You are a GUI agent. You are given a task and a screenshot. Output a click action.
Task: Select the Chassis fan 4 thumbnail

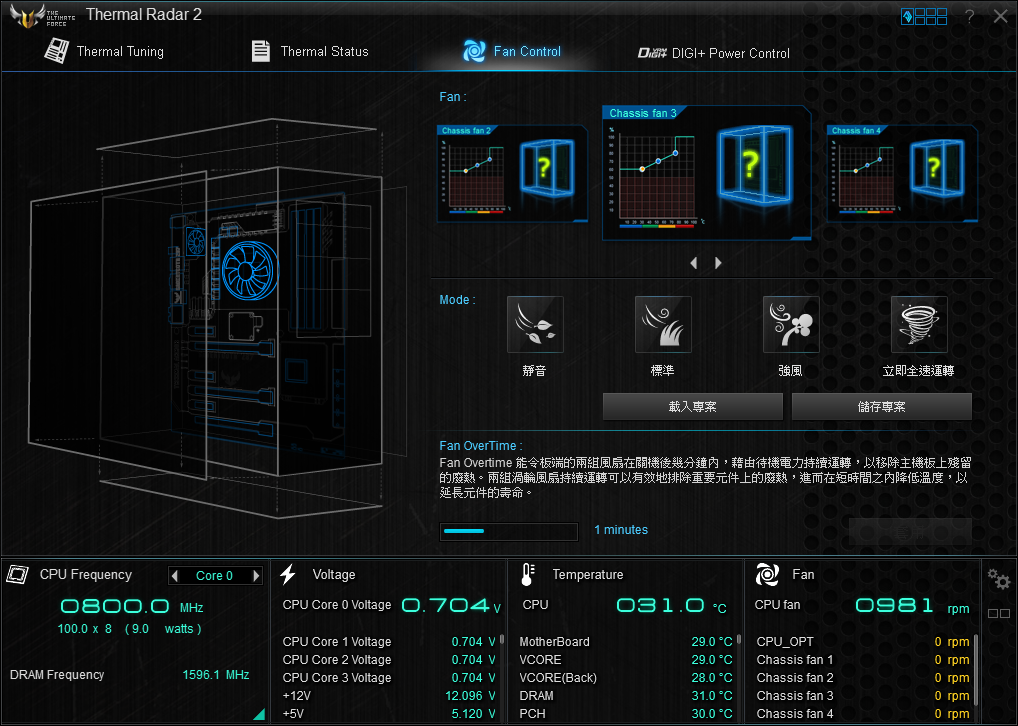tap(902, 173)
